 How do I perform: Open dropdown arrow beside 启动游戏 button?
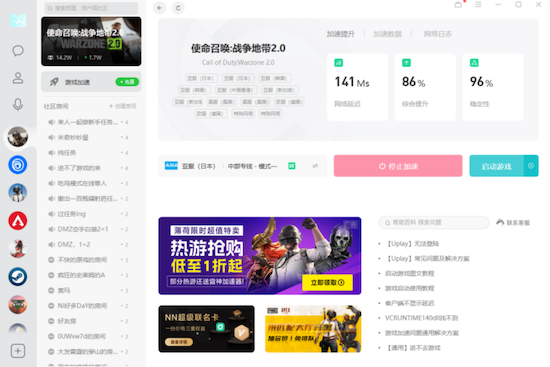531,166
